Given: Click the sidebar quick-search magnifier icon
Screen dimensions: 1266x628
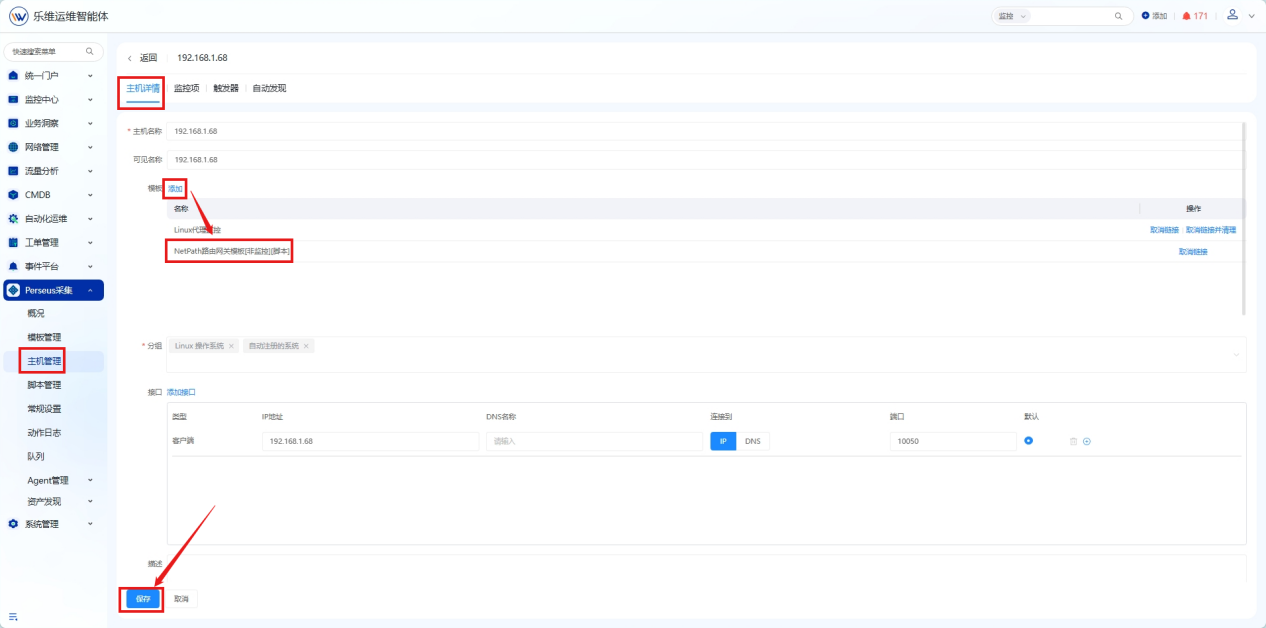Looking at the screenshot, I should [89, 51].
